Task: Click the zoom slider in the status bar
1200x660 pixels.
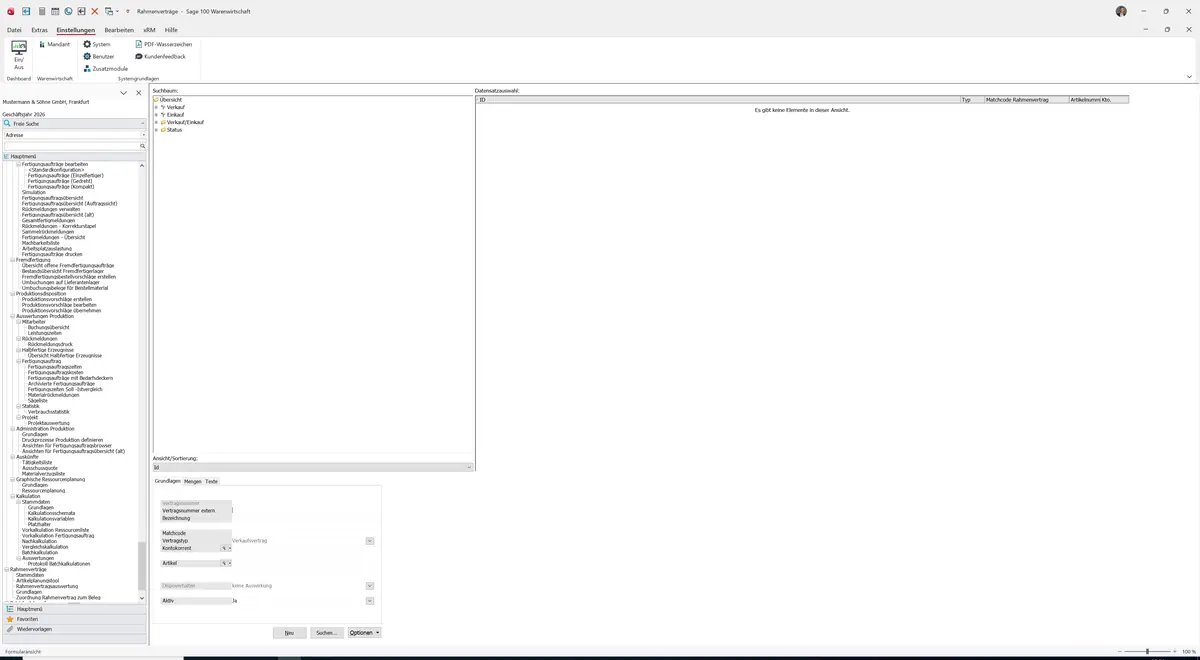Action: (1147, 651)
